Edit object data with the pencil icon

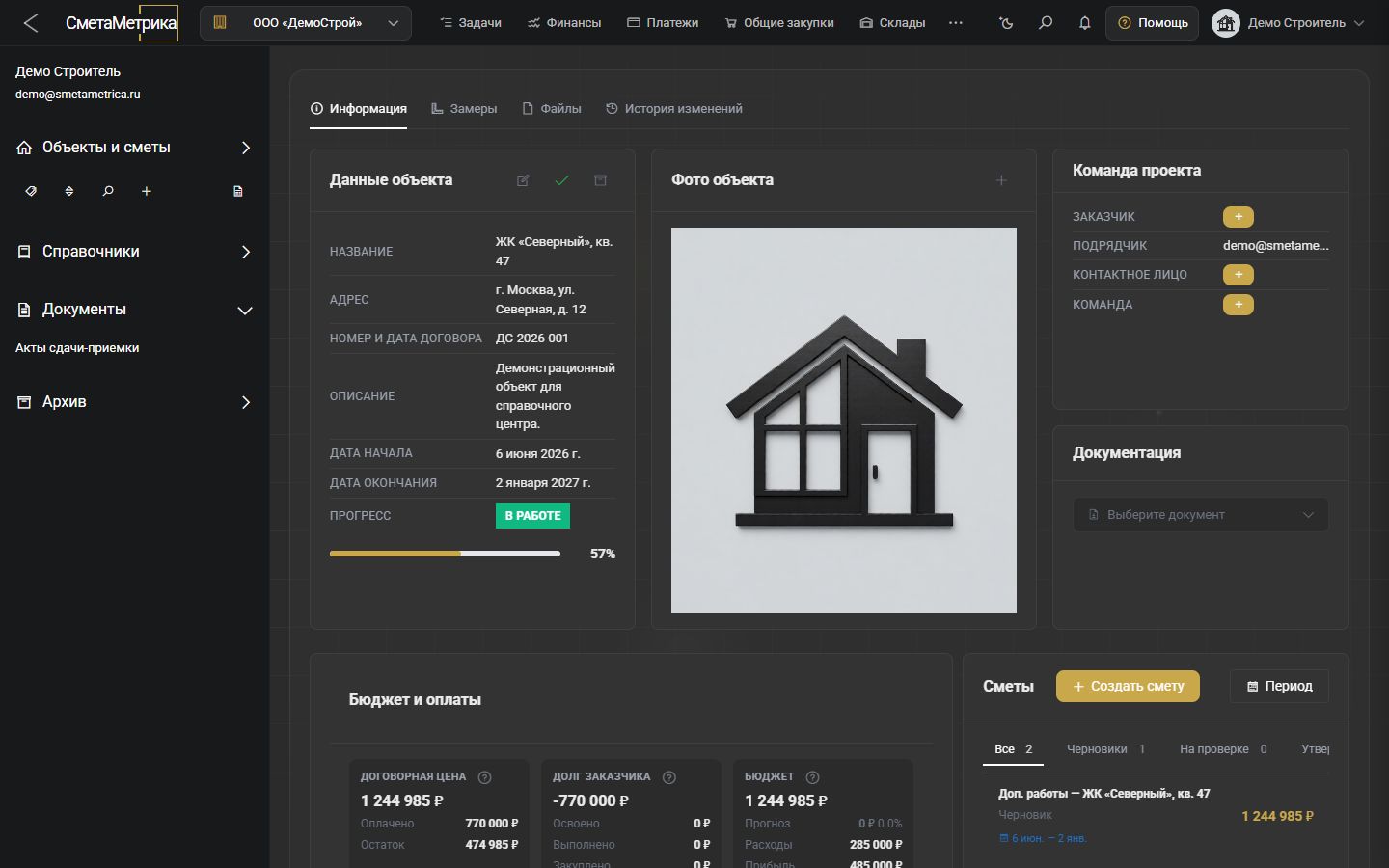click(523, 180)
